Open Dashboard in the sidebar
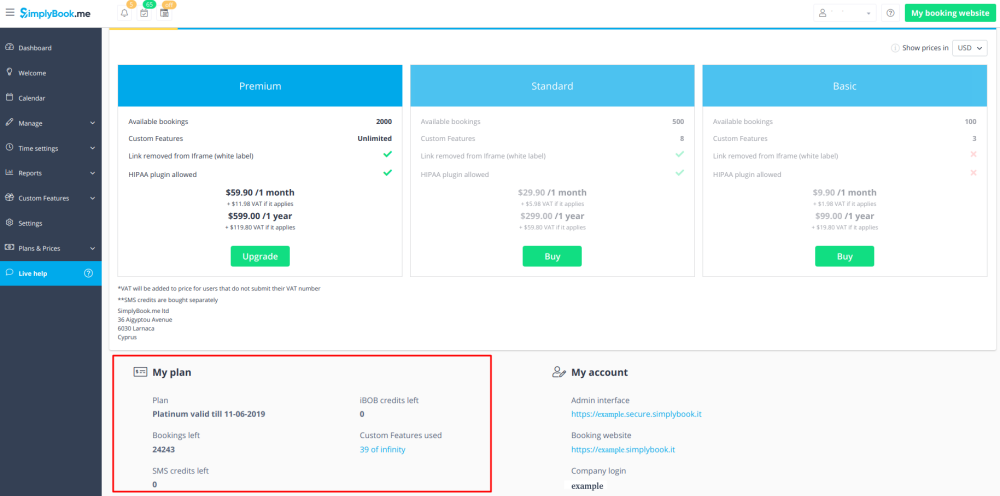The image size is (1000, 496). coord(35,48)
